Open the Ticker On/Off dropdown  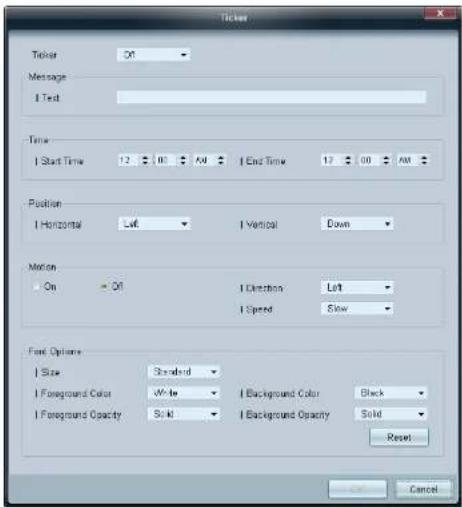coord(154,54)
